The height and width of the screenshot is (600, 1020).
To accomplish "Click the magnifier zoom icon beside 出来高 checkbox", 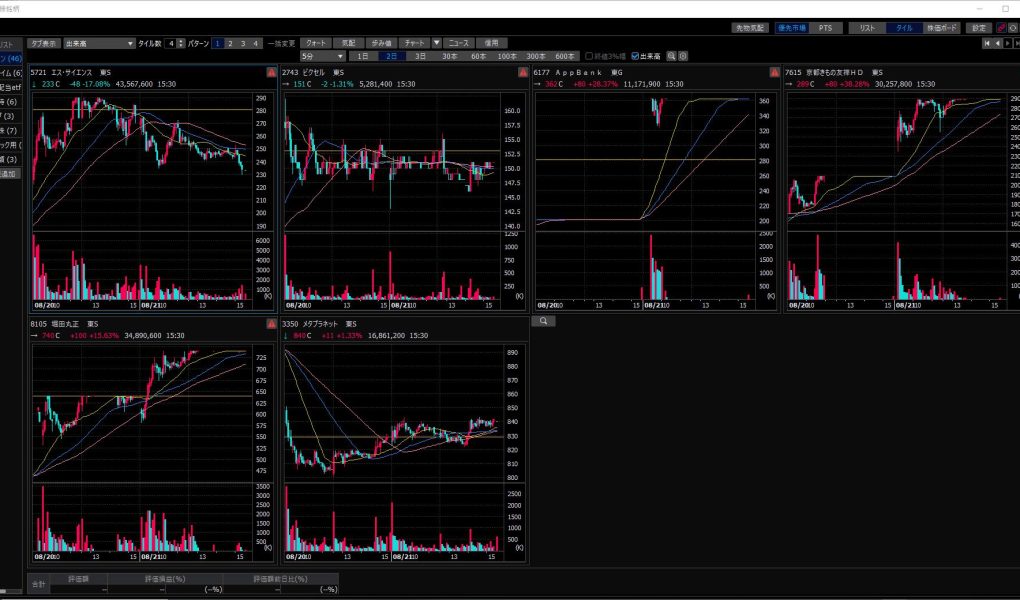I will tap(672, 56).
